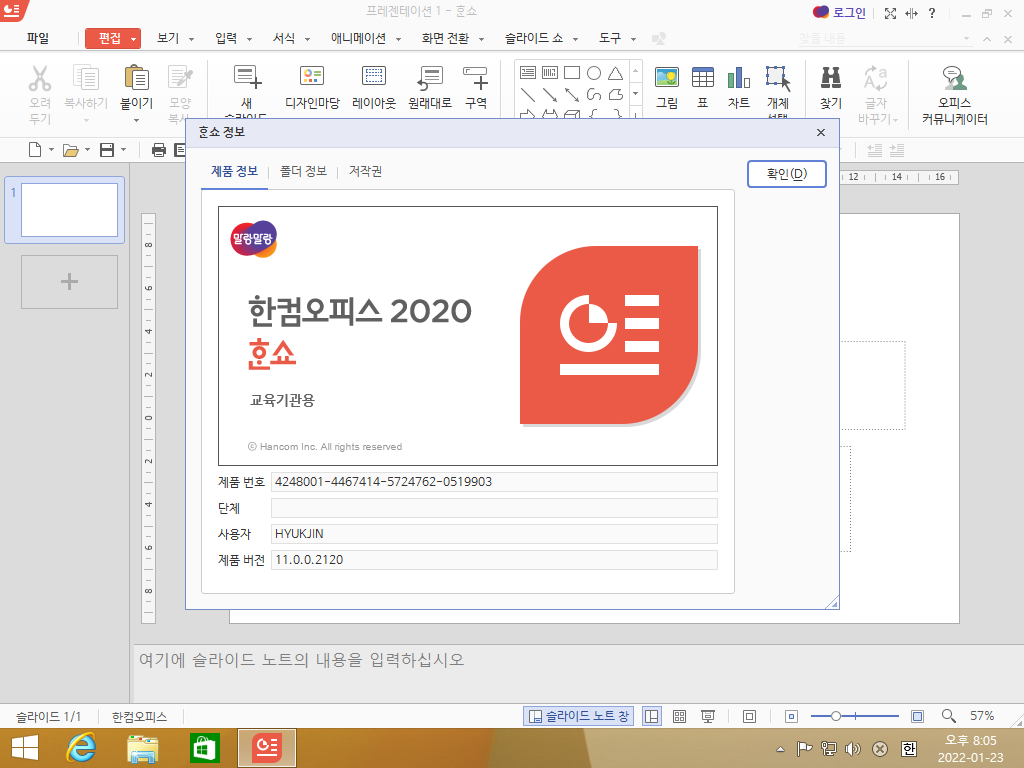Toggle full screen mode icon in title bar
Viewport: 1024px width, 768px height.
[x=890, y=13]
